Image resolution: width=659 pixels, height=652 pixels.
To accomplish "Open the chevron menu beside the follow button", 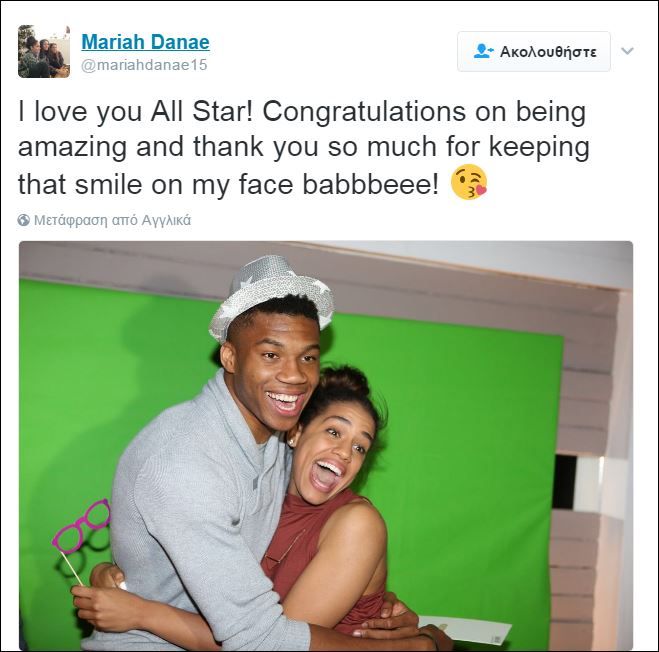I will coord(627,51).
